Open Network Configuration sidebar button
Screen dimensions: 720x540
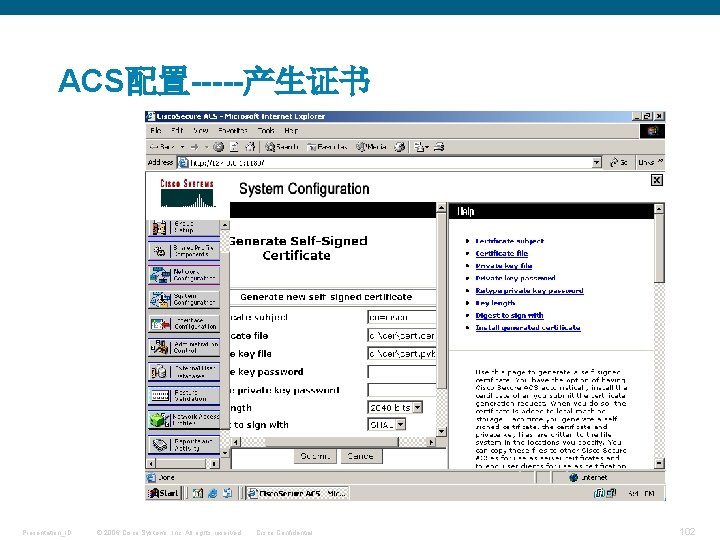[x=184, y=275]
